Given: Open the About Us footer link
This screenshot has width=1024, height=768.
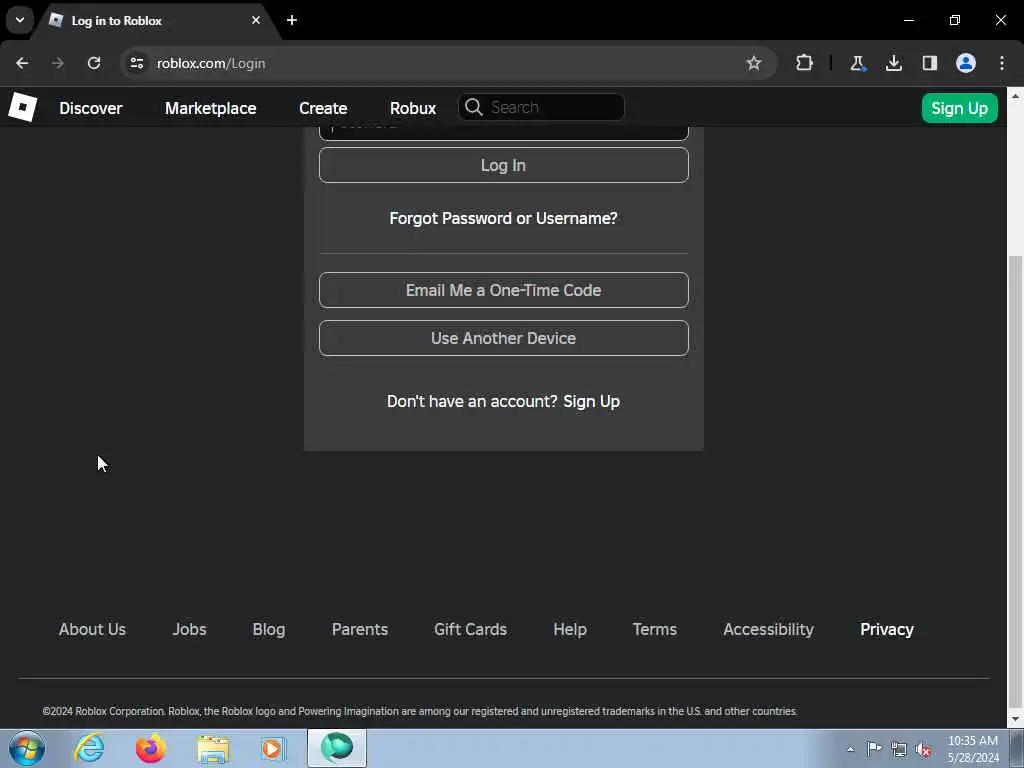Looking at the screenshot, I should point(92,629).
